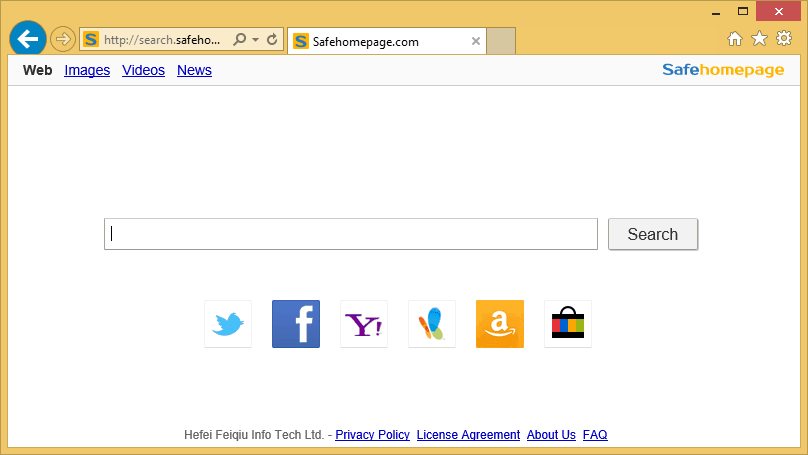The height and width of the screenshot is (455, 808).
Task: Click the Search button
Action: coord(653,234)
